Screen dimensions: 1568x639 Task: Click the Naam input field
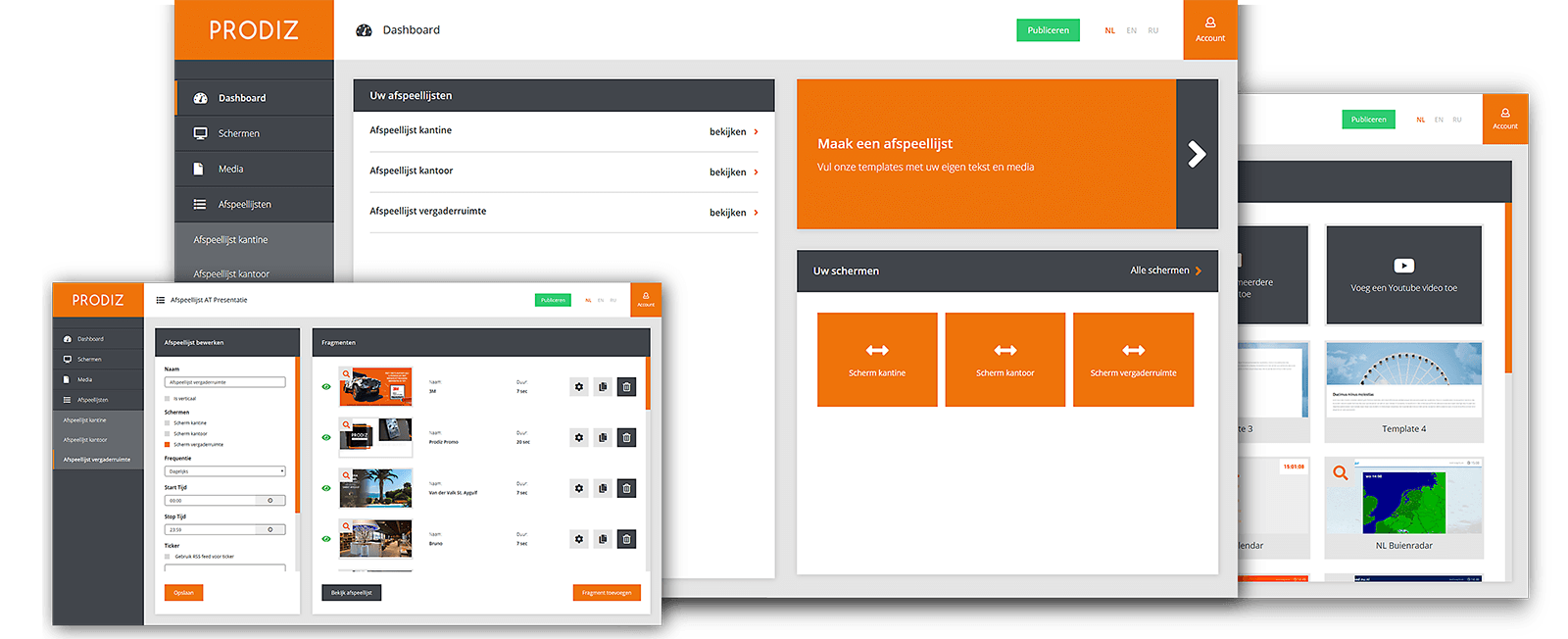point(224,382)
